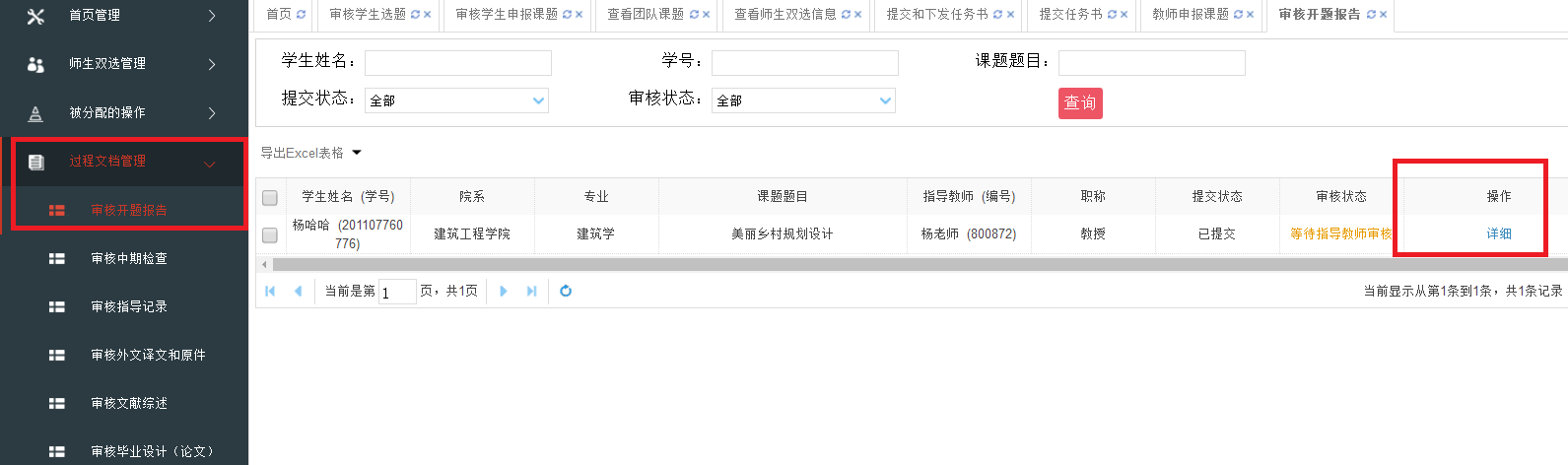Check the row for 杨哈哈
This screenshot has height=465, width=1568.
270,234
